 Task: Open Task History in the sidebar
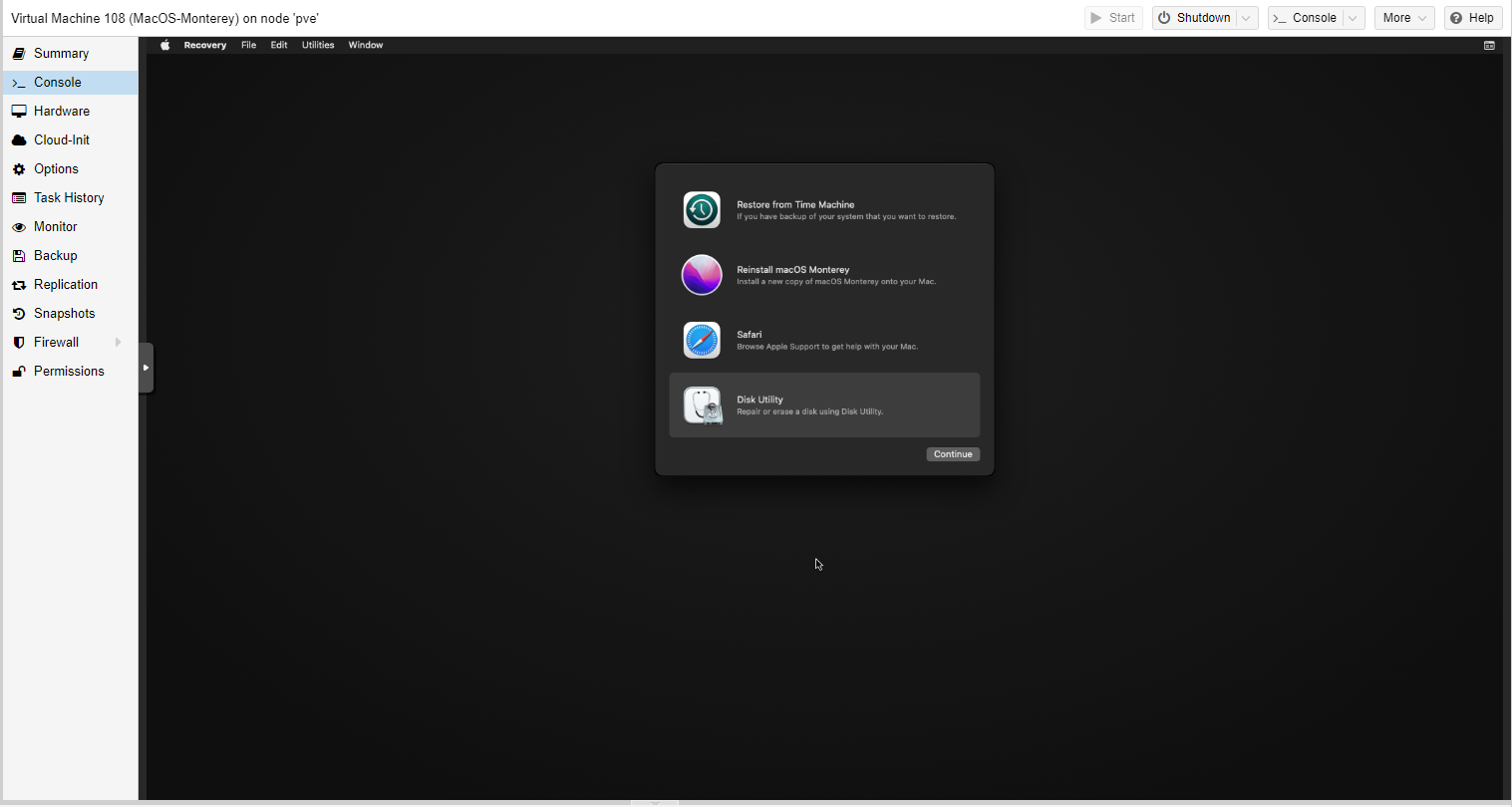point(69,198)
